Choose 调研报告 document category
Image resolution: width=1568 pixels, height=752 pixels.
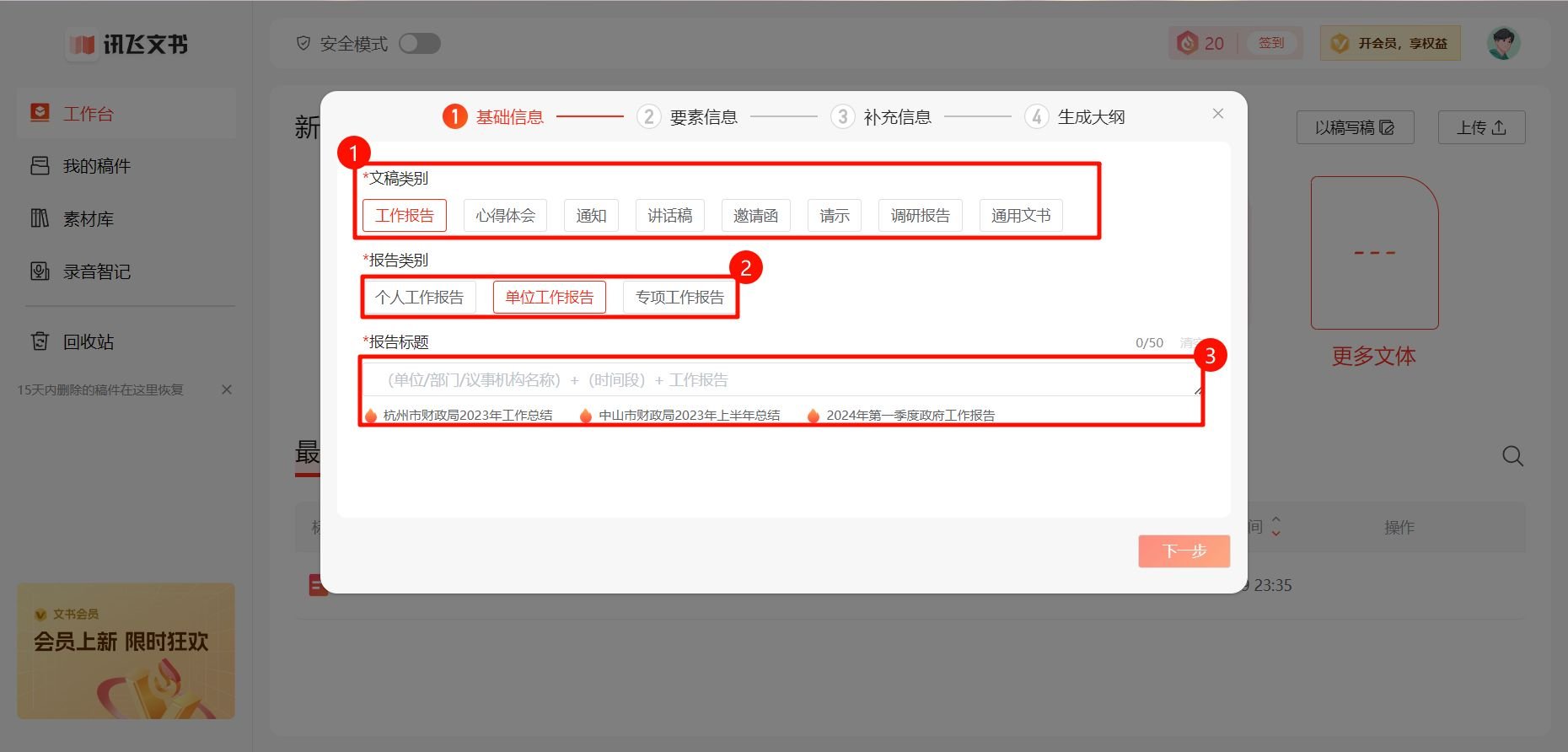point(920,216)
